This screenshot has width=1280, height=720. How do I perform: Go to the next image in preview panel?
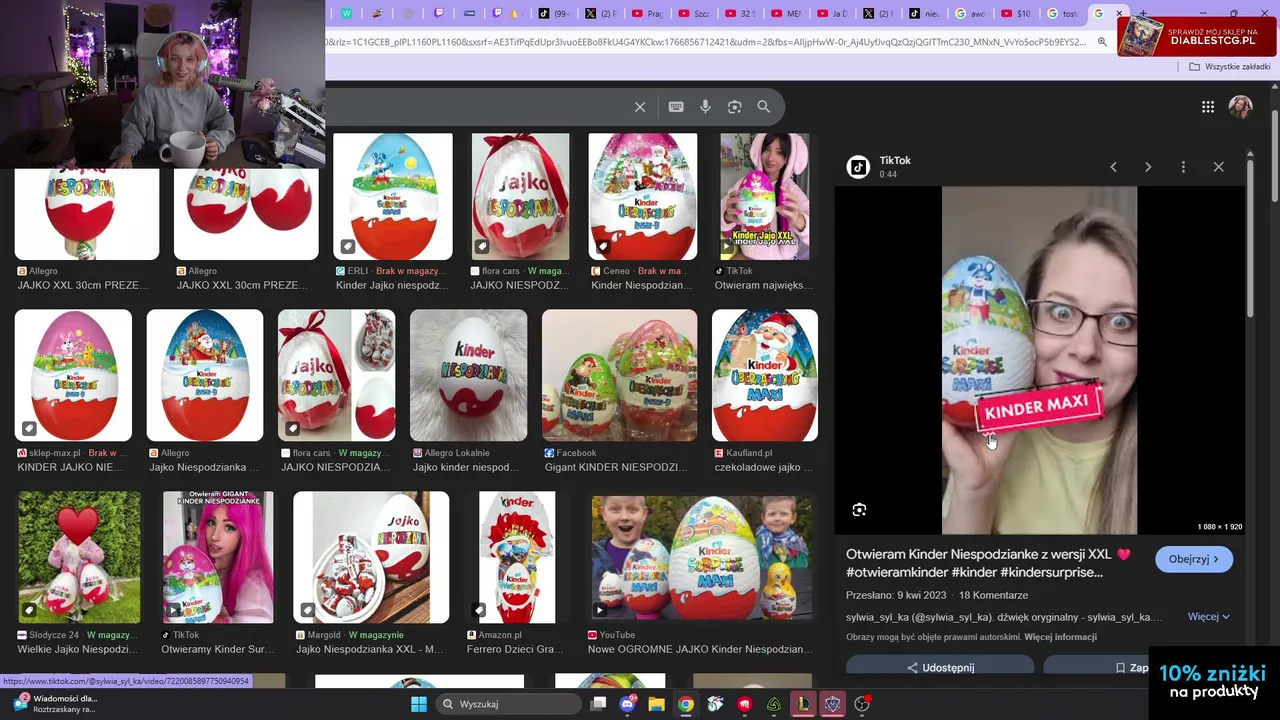click(x=1148, y=167)
